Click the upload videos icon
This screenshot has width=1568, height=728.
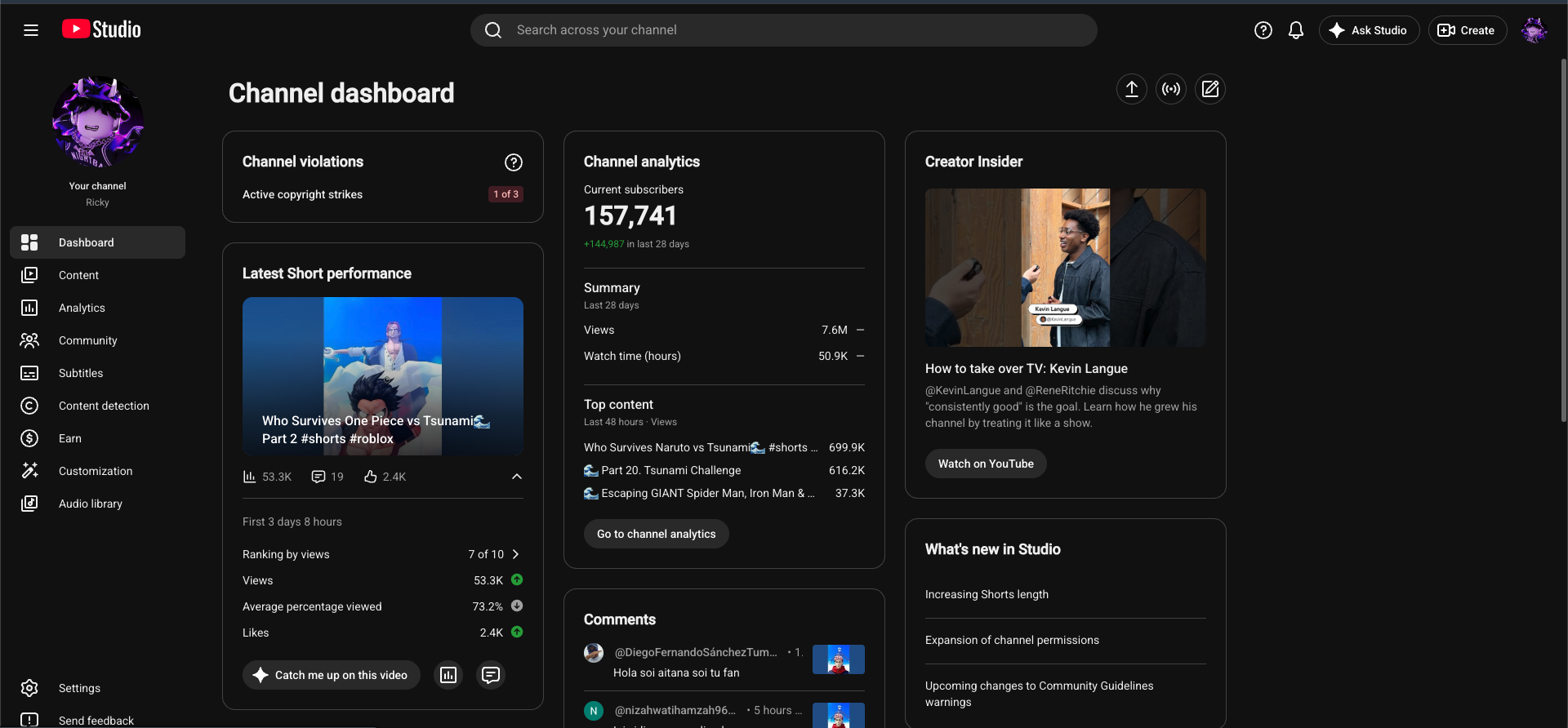click(1132, 89)
